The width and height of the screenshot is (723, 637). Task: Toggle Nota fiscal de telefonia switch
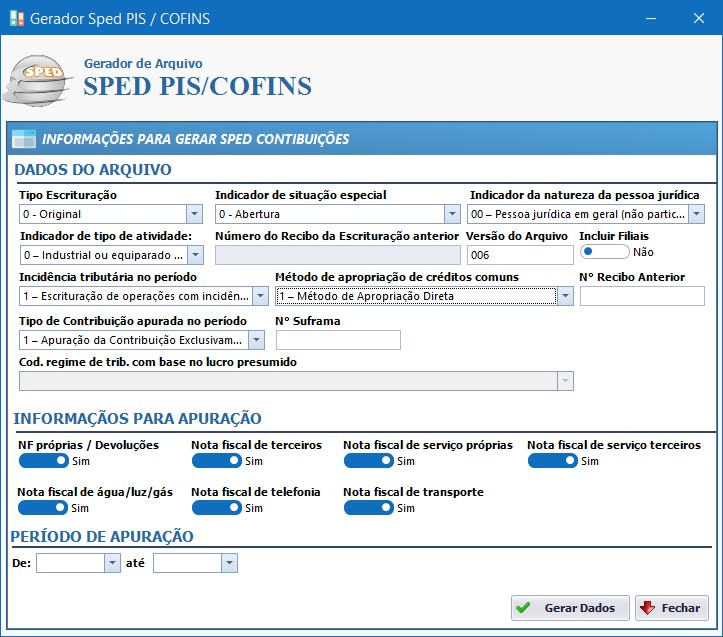(x=217, y=508)
